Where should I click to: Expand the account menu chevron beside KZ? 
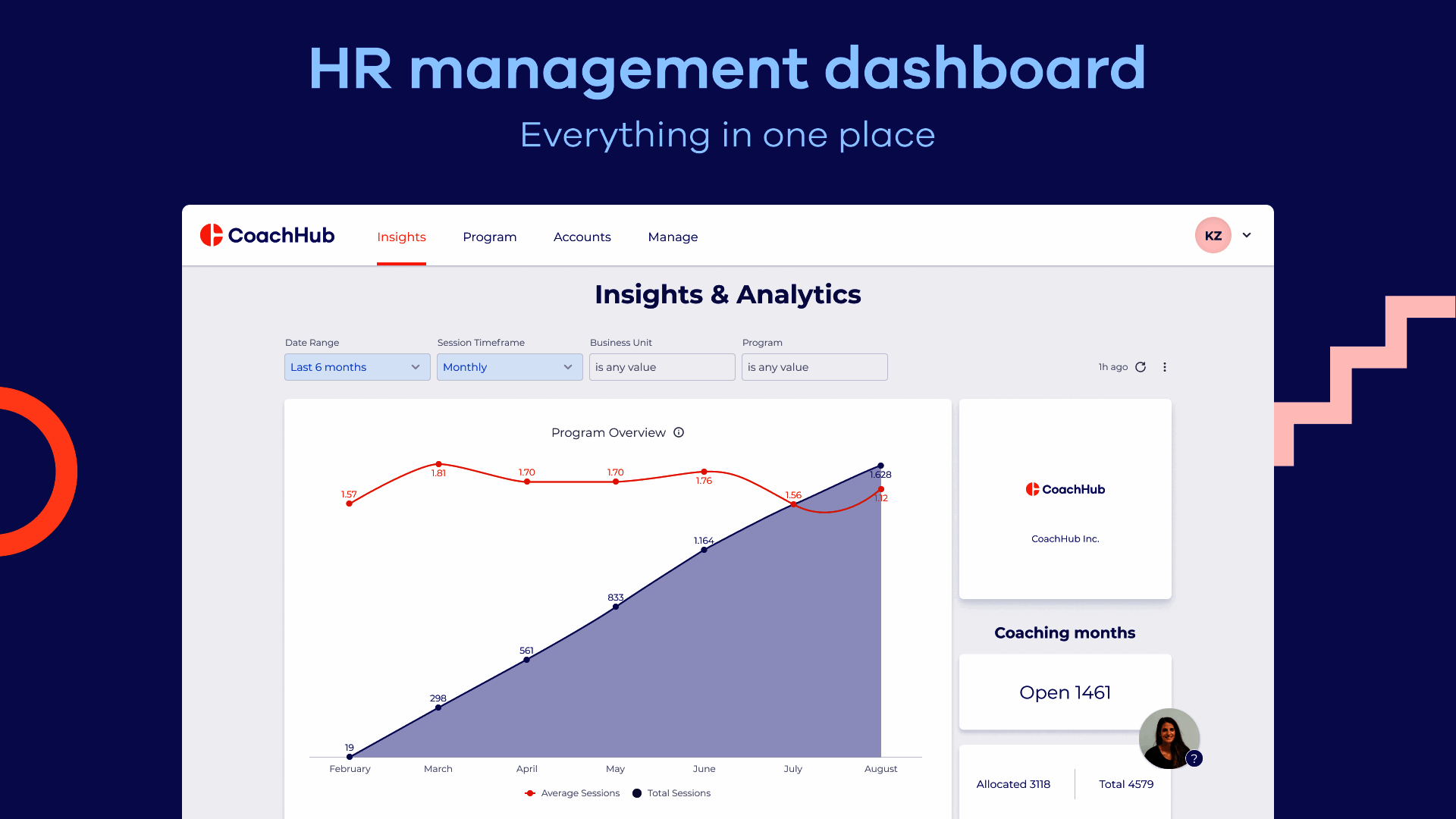[x=1247, y=235]
